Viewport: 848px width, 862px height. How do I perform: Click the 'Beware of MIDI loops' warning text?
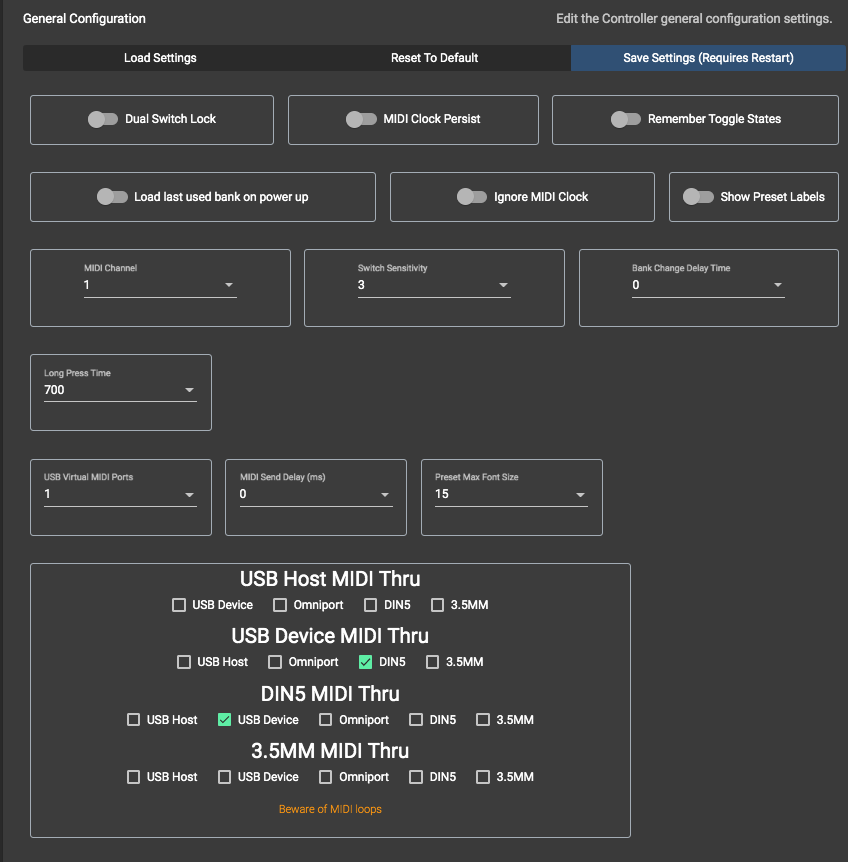[x=330, y=809]
